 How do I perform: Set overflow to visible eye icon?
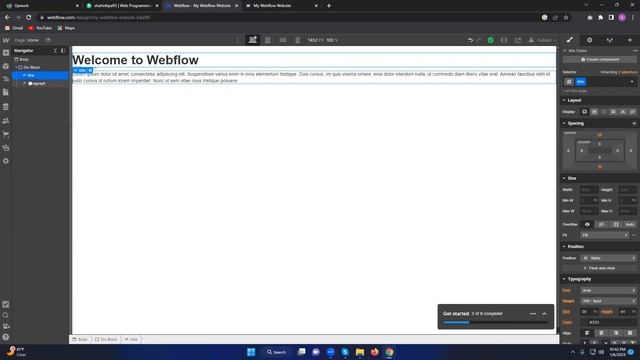(x=587, y=224)
